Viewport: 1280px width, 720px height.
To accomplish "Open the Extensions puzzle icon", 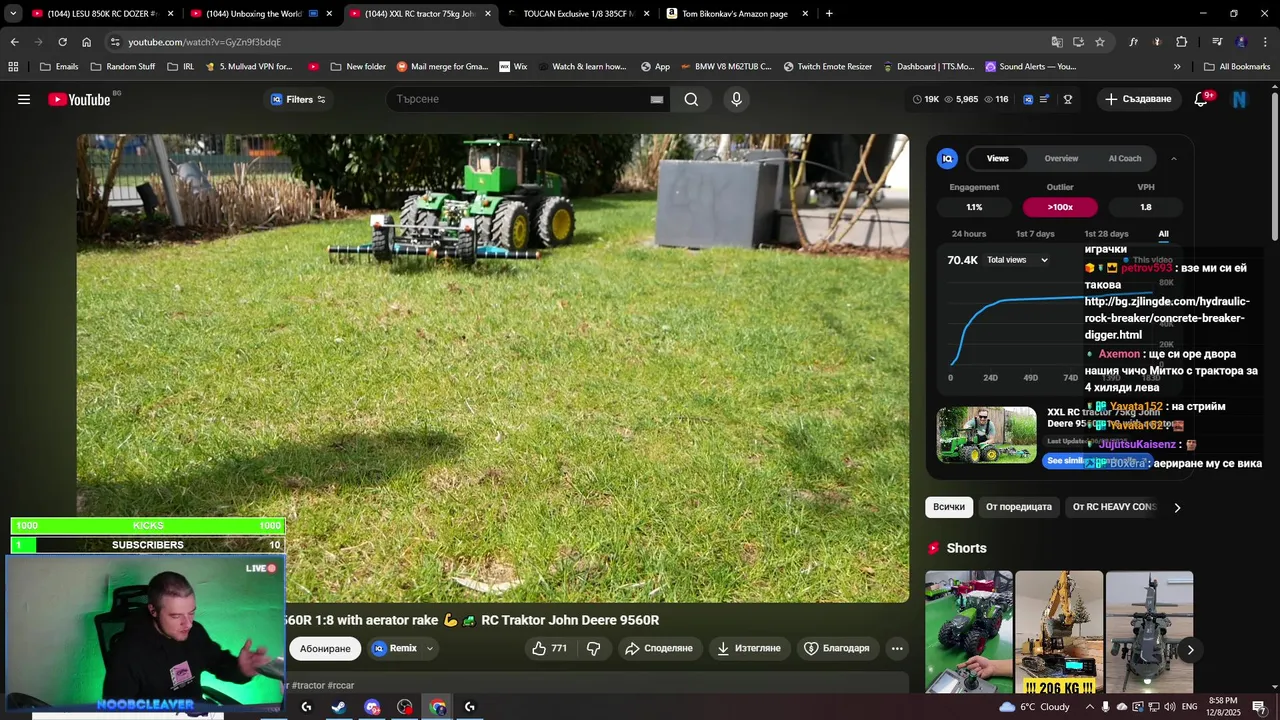I will pos(1181,42).
